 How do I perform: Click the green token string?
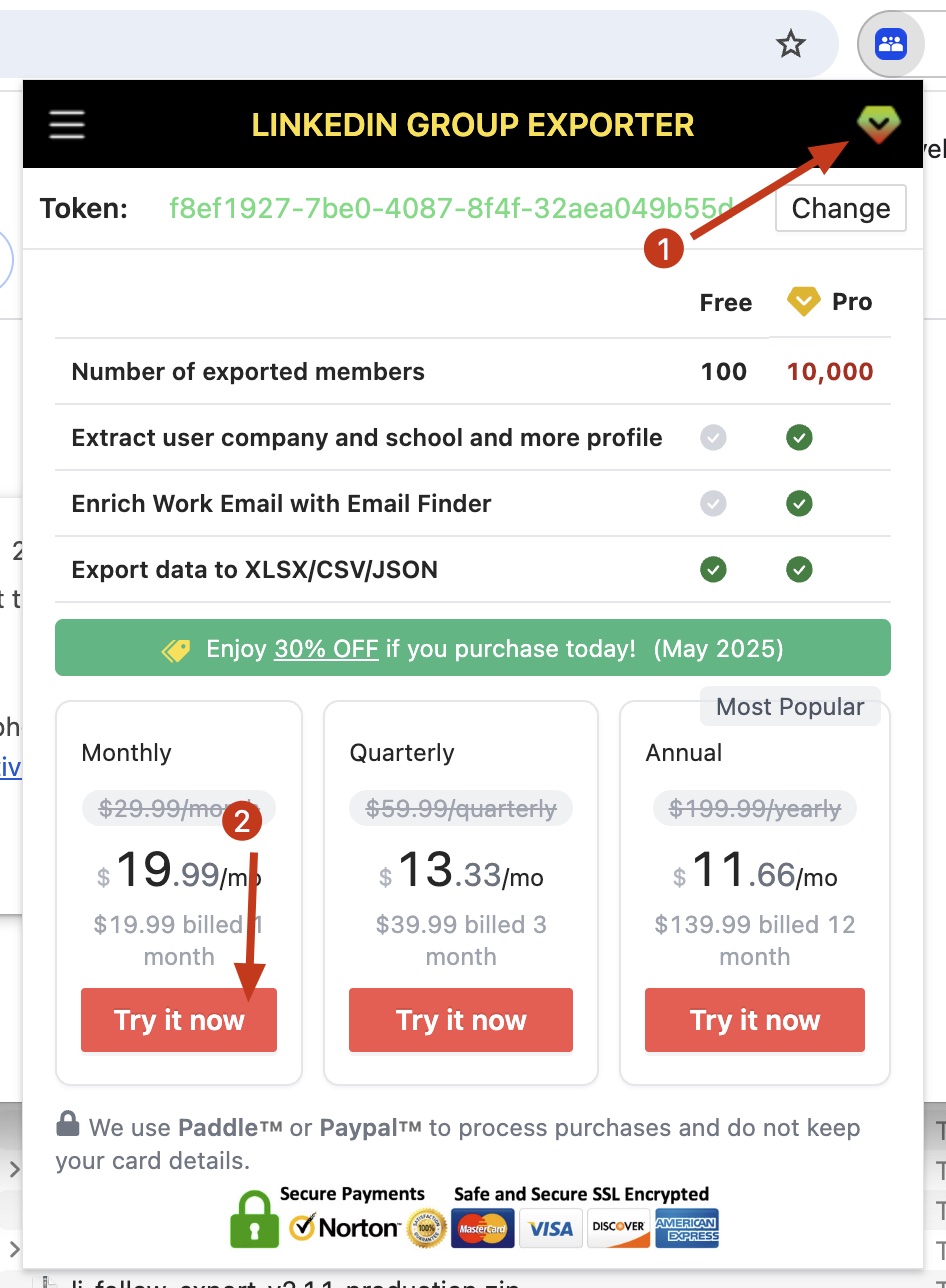(x=451, y=208)
